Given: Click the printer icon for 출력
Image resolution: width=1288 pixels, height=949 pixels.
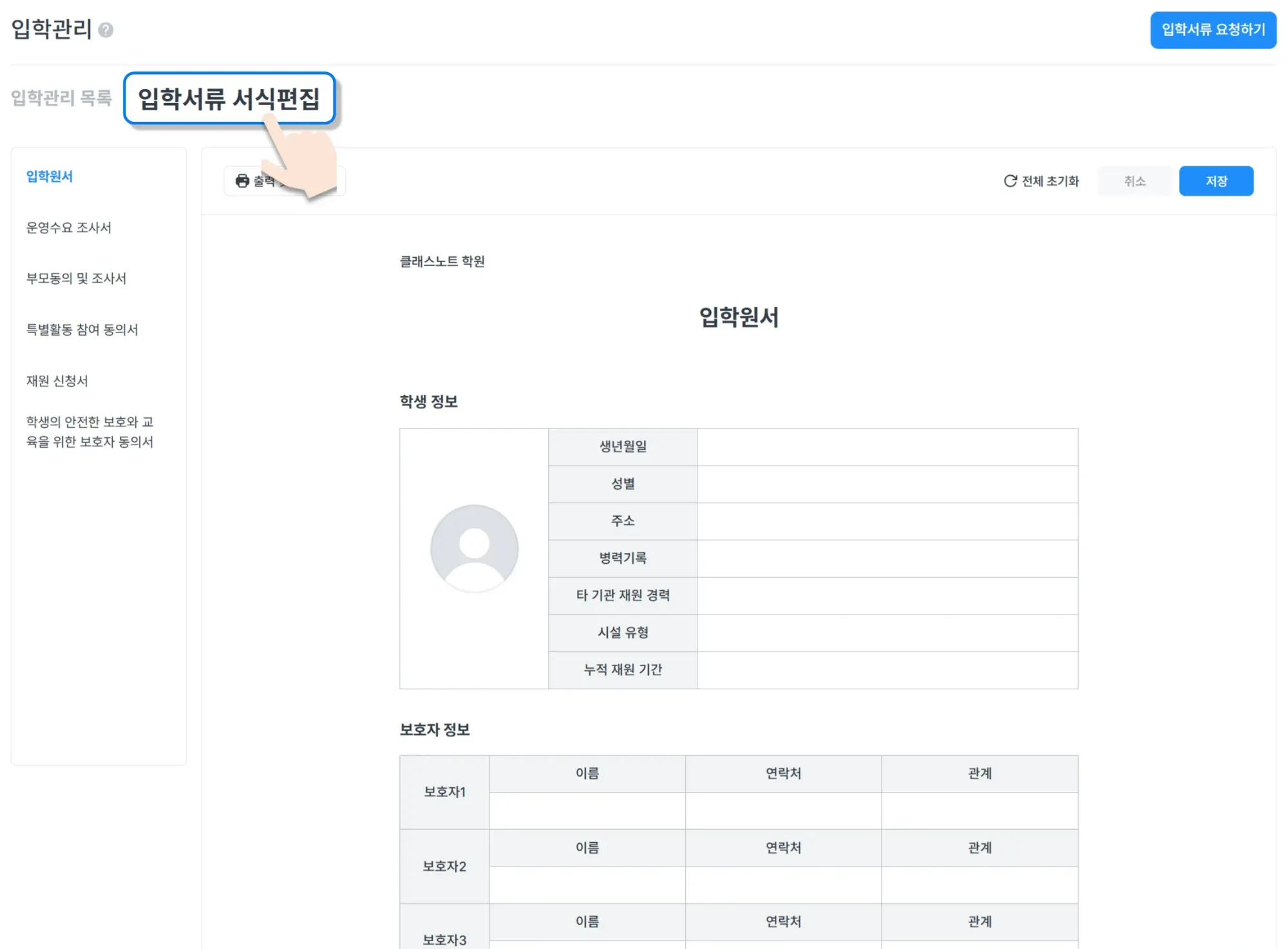Looking at the screenshot, I should tap(242, 181).
